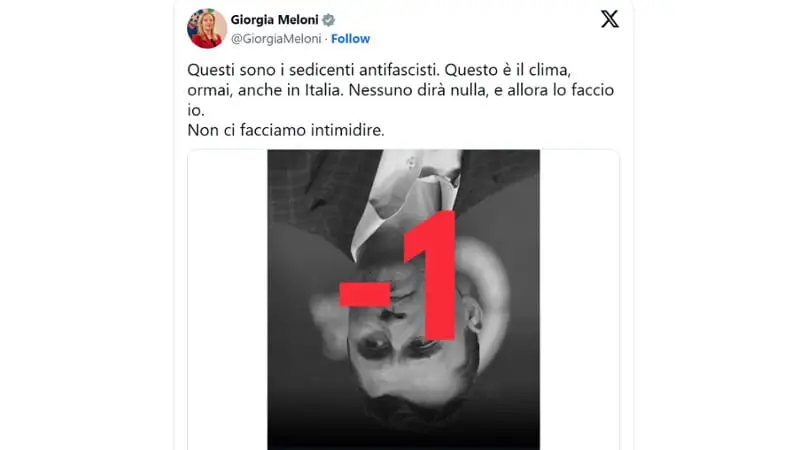Click the phrase 'Questo è il clima,'
Image resolution: width=800 pixels, height=450 pixels.
point(508,70)
